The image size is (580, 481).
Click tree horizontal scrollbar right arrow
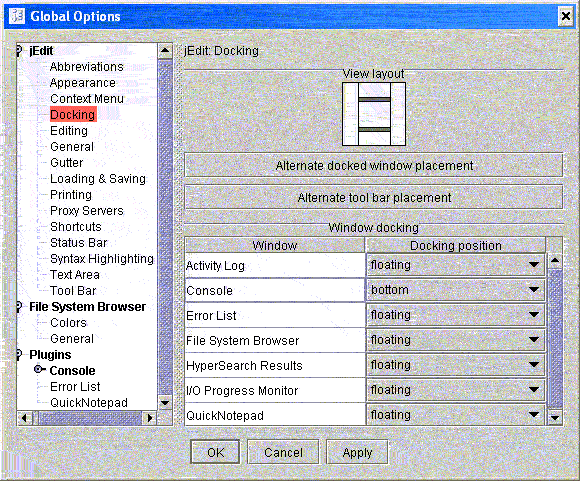(x=150, y=418)
